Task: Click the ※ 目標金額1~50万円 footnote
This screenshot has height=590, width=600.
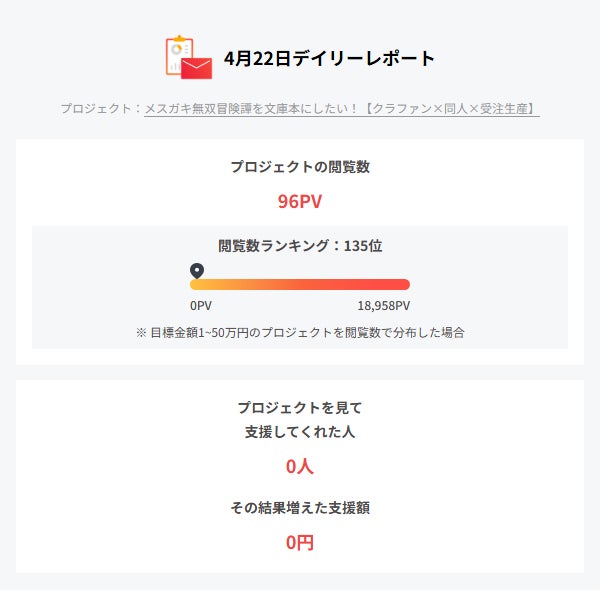Action: point(300,332)
